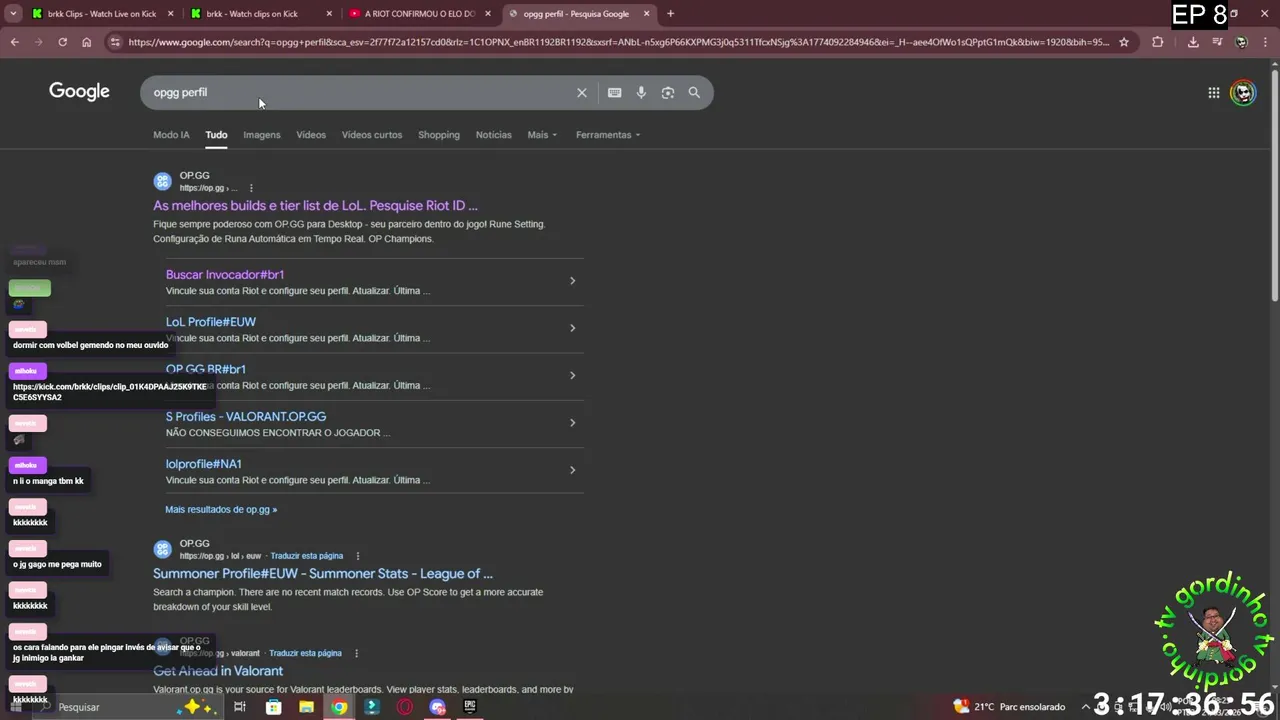Open LoL Profile#EUW link
1280x720 pixels.
[211, 322]
